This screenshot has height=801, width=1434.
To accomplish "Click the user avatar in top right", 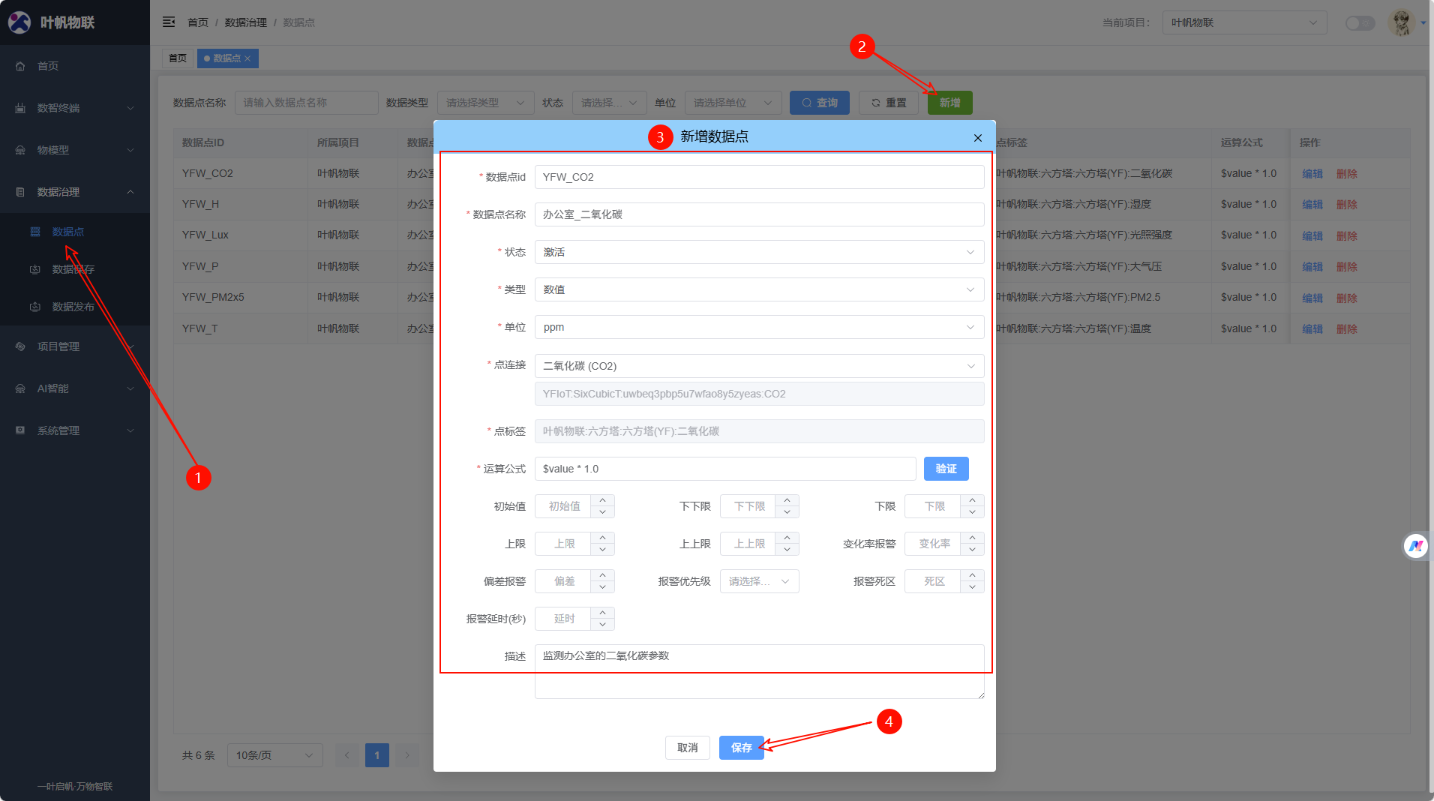I will [1402, 22].
